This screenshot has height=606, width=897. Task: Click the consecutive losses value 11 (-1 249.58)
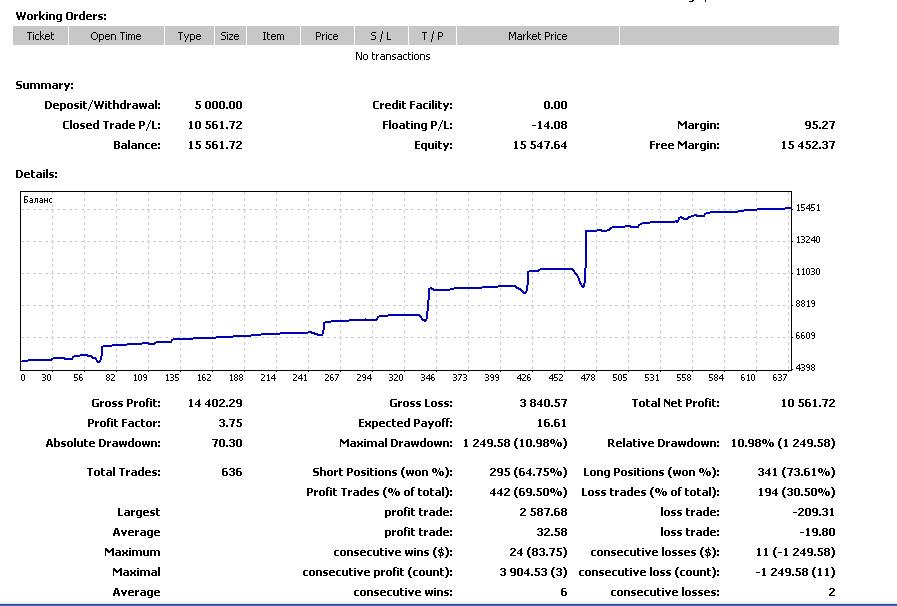[796, 553]
